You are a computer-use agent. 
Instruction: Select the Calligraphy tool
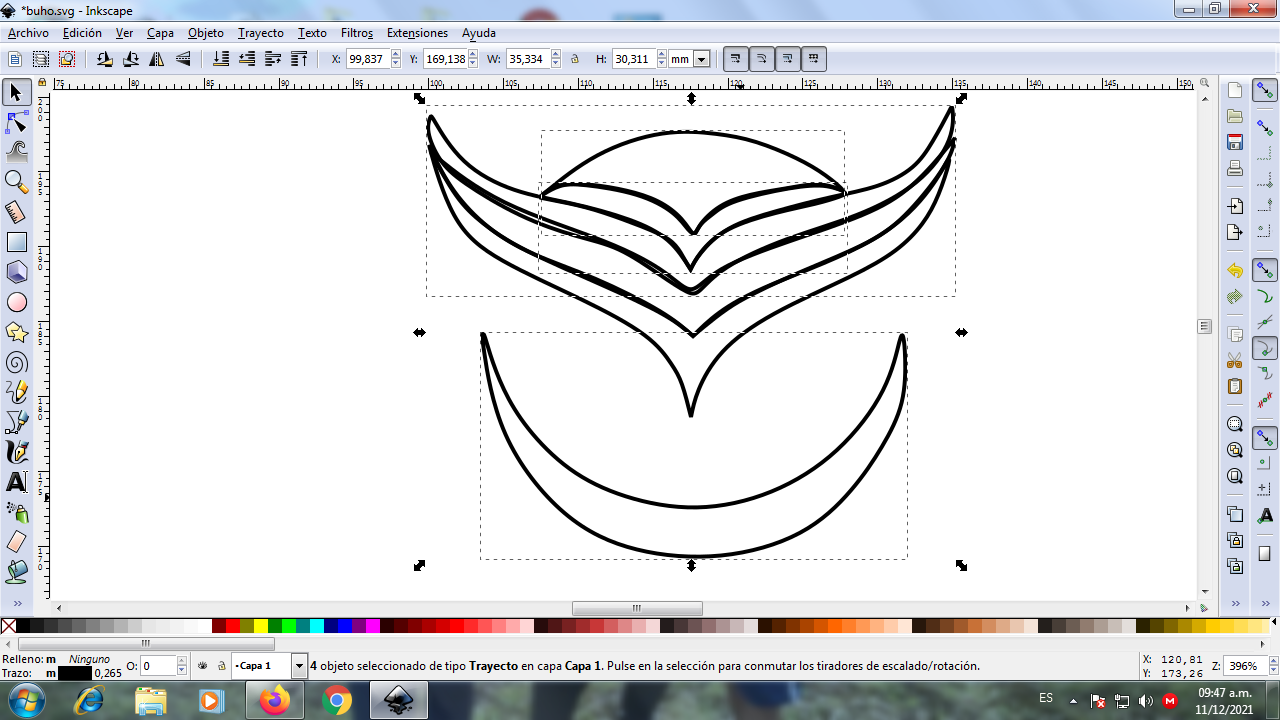click(16, 452)
